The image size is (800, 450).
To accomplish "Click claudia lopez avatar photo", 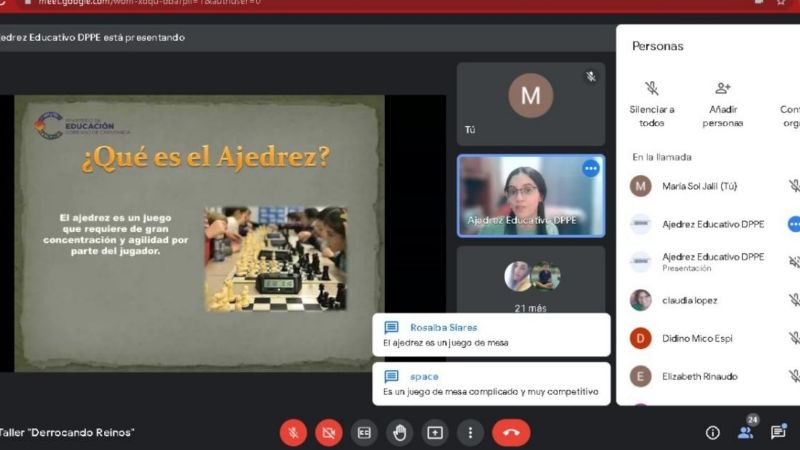I will tap(640, 301).
